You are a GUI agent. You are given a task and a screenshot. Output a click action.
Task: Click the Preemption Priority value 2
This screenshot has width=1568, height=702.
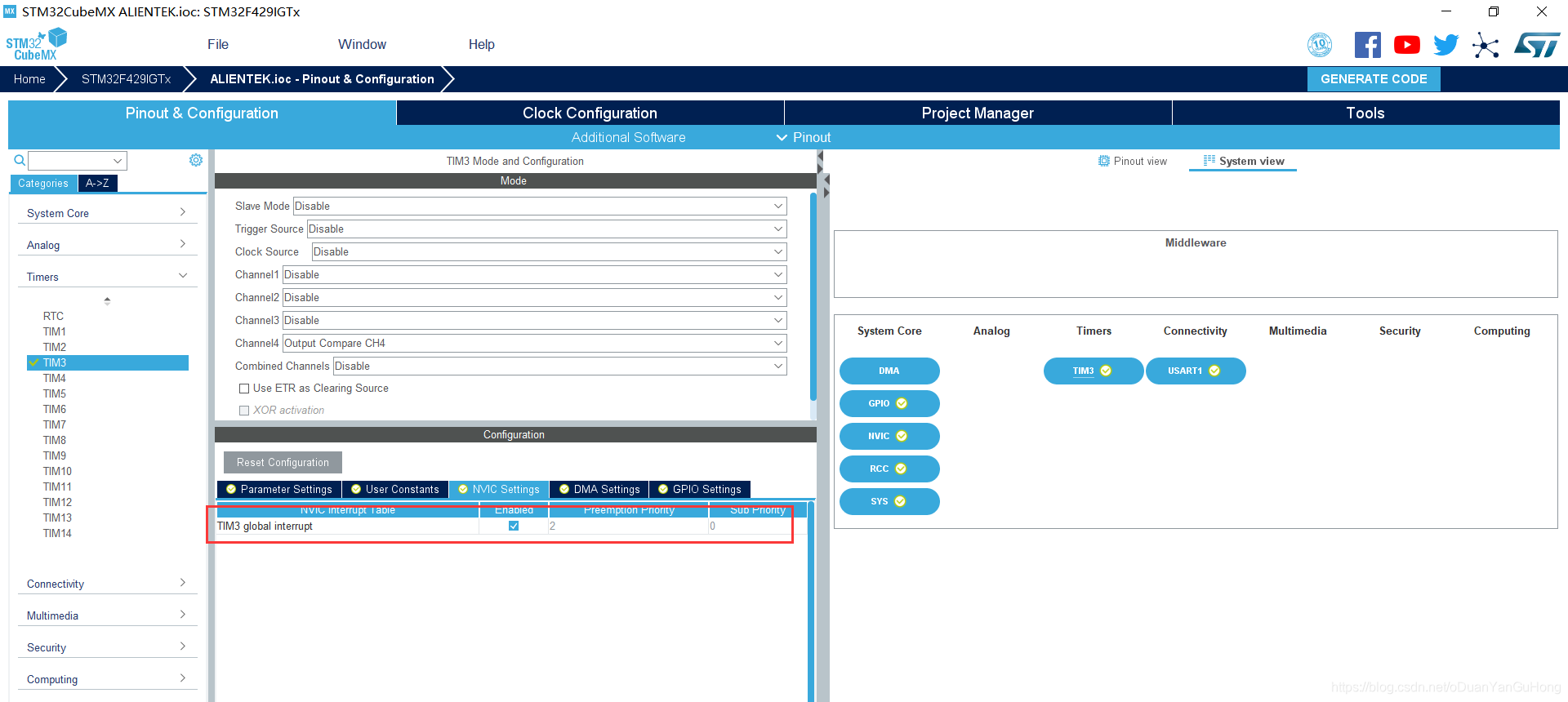(x=628, y=526)
